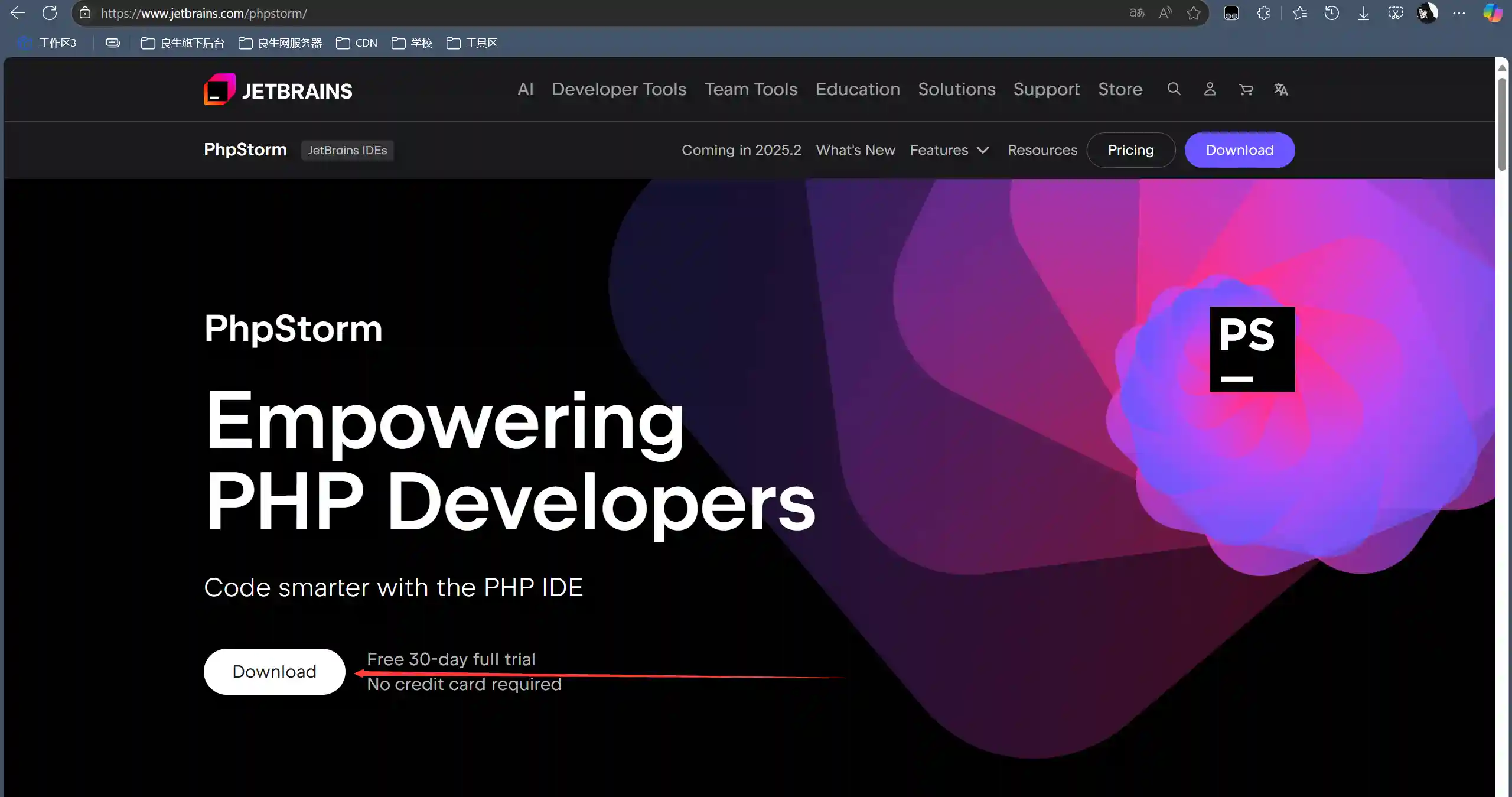The height and width of the screenshot is (797, 1512).
Task: Start Read aloud from the address bar
Action: pos(1165,12)
